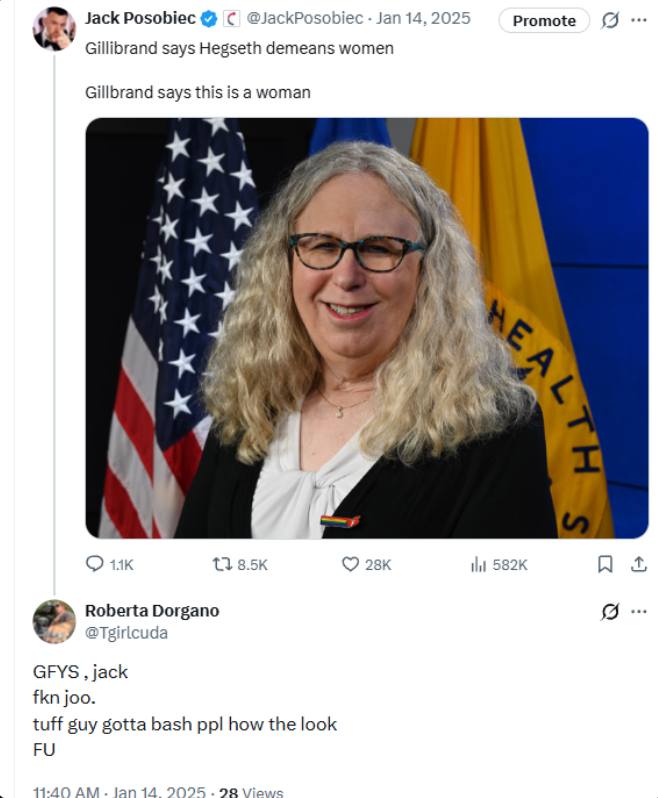View the 582K views analytics icon
This screenshot has height=798, width=658.
coord(478,564)
